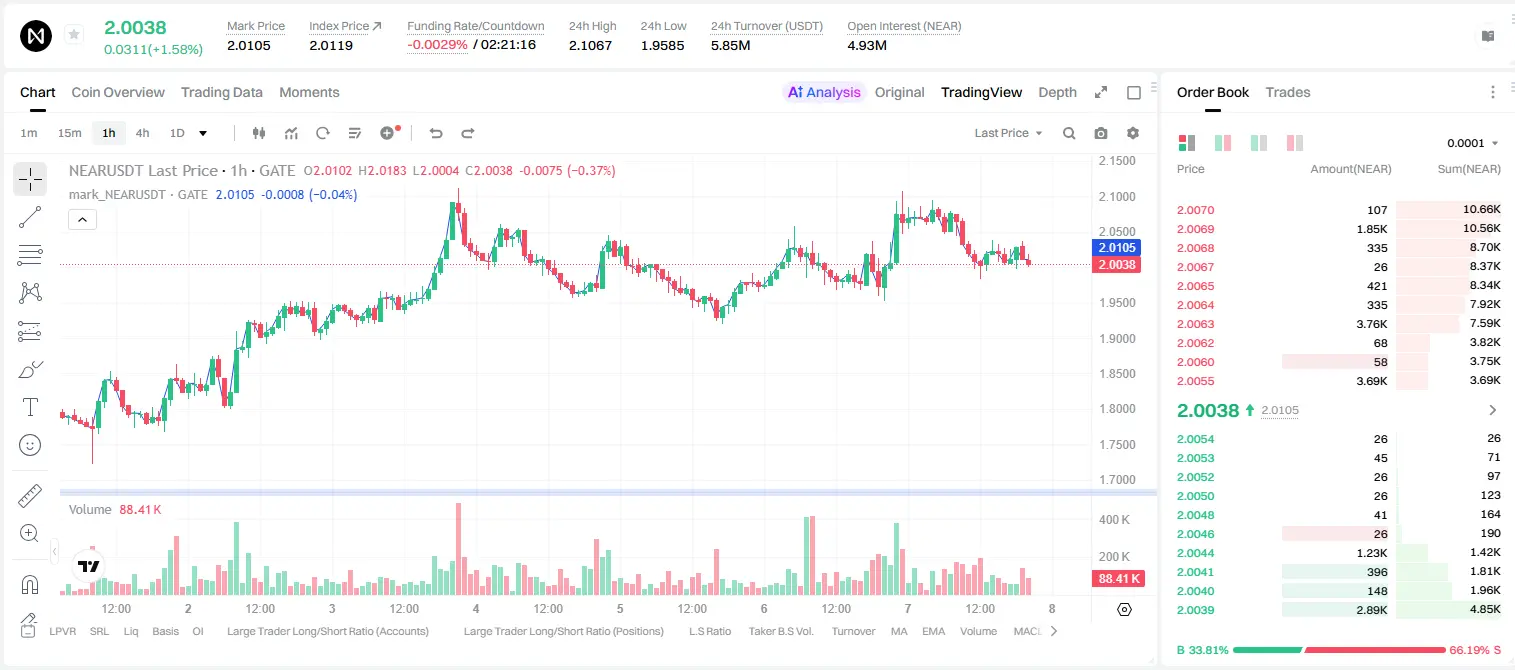Select the crosshair cursor tool

(30, 179)
